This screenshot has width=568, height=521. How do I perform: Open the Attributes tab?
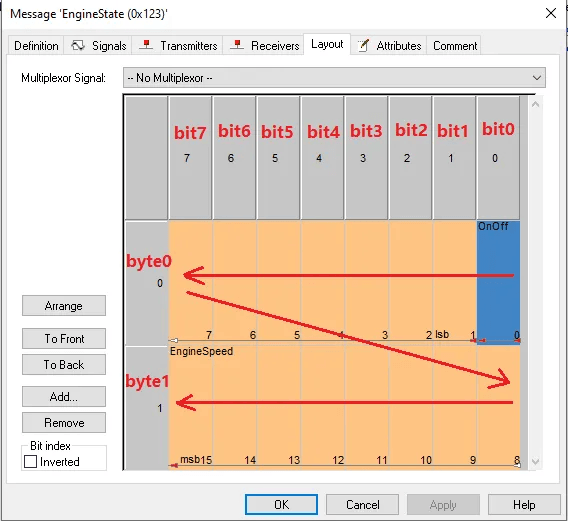[x=389, y=46]
